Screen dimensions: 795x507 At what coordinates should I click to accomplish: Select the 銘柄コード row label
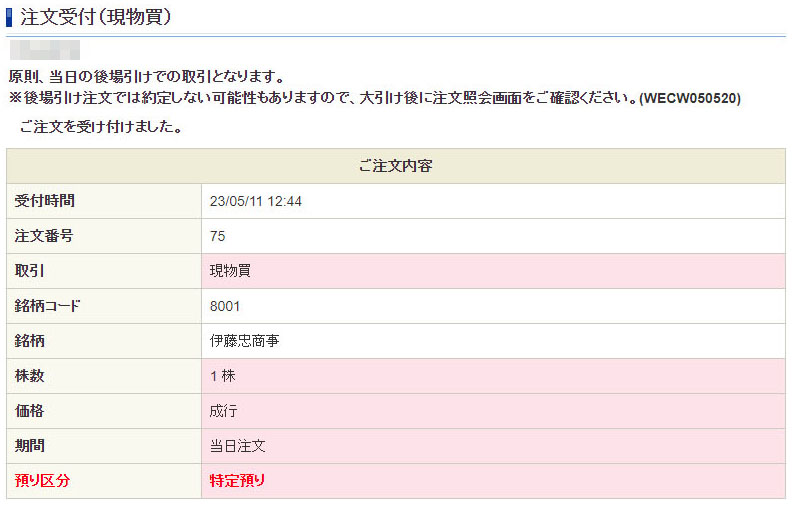[x=48, y=306]
